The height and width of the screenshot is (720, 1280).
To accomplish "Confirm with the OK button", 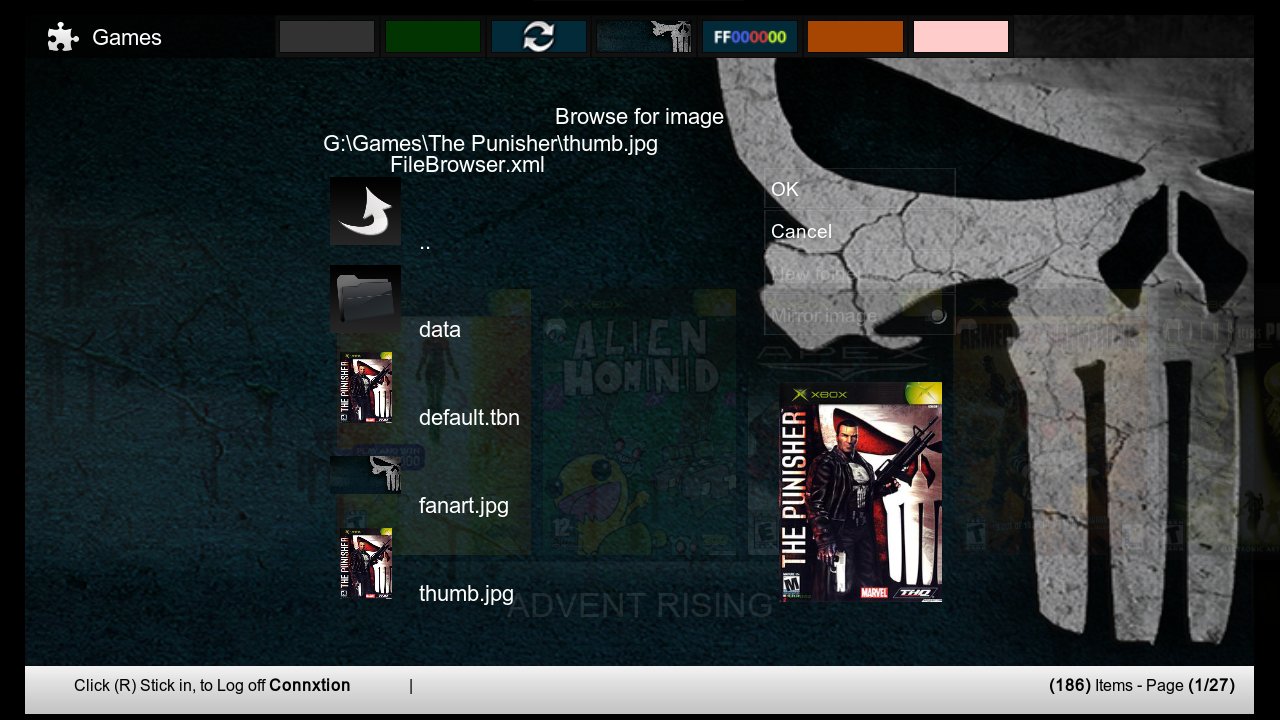I will point(860,189).
